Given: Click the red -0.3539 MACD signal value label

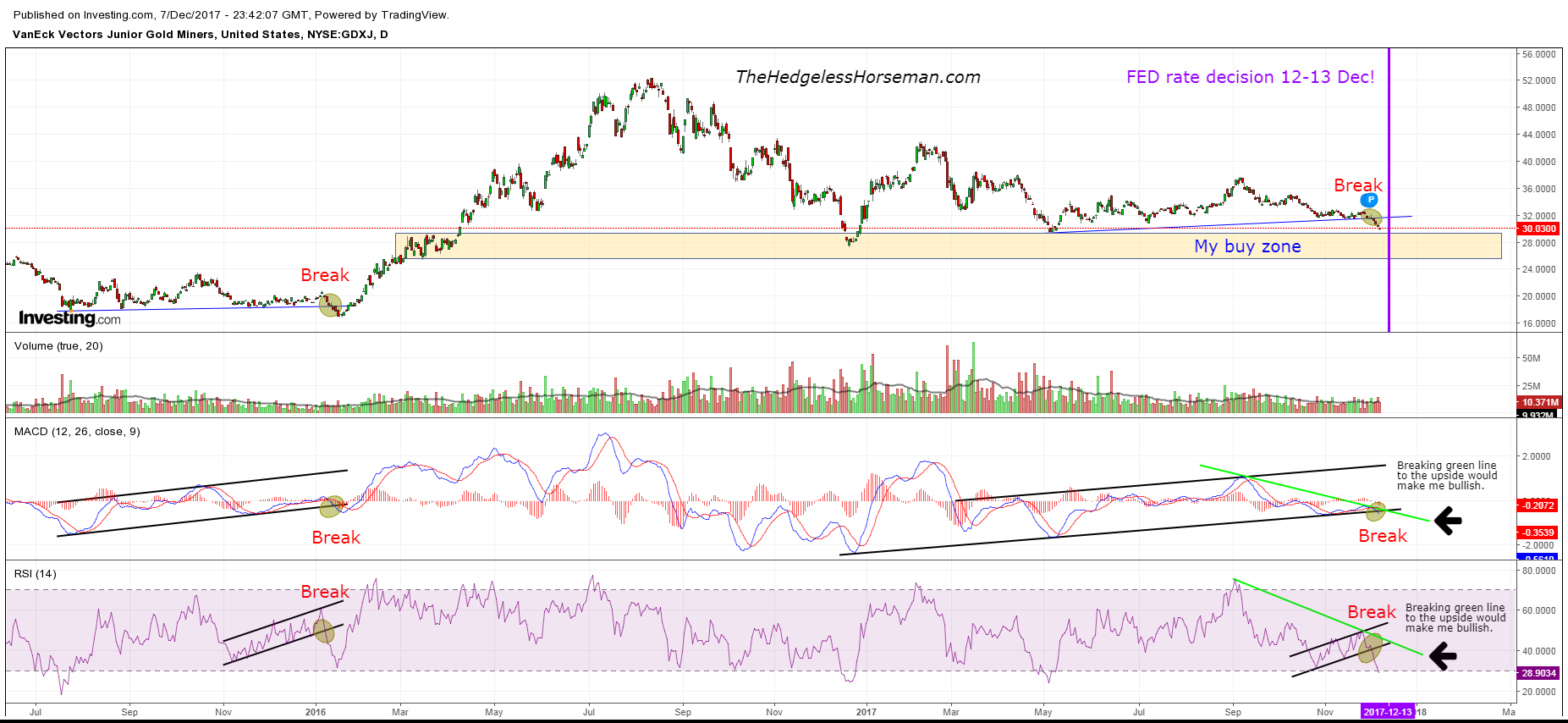Looking at the screenshot, I should point(1538,533).
